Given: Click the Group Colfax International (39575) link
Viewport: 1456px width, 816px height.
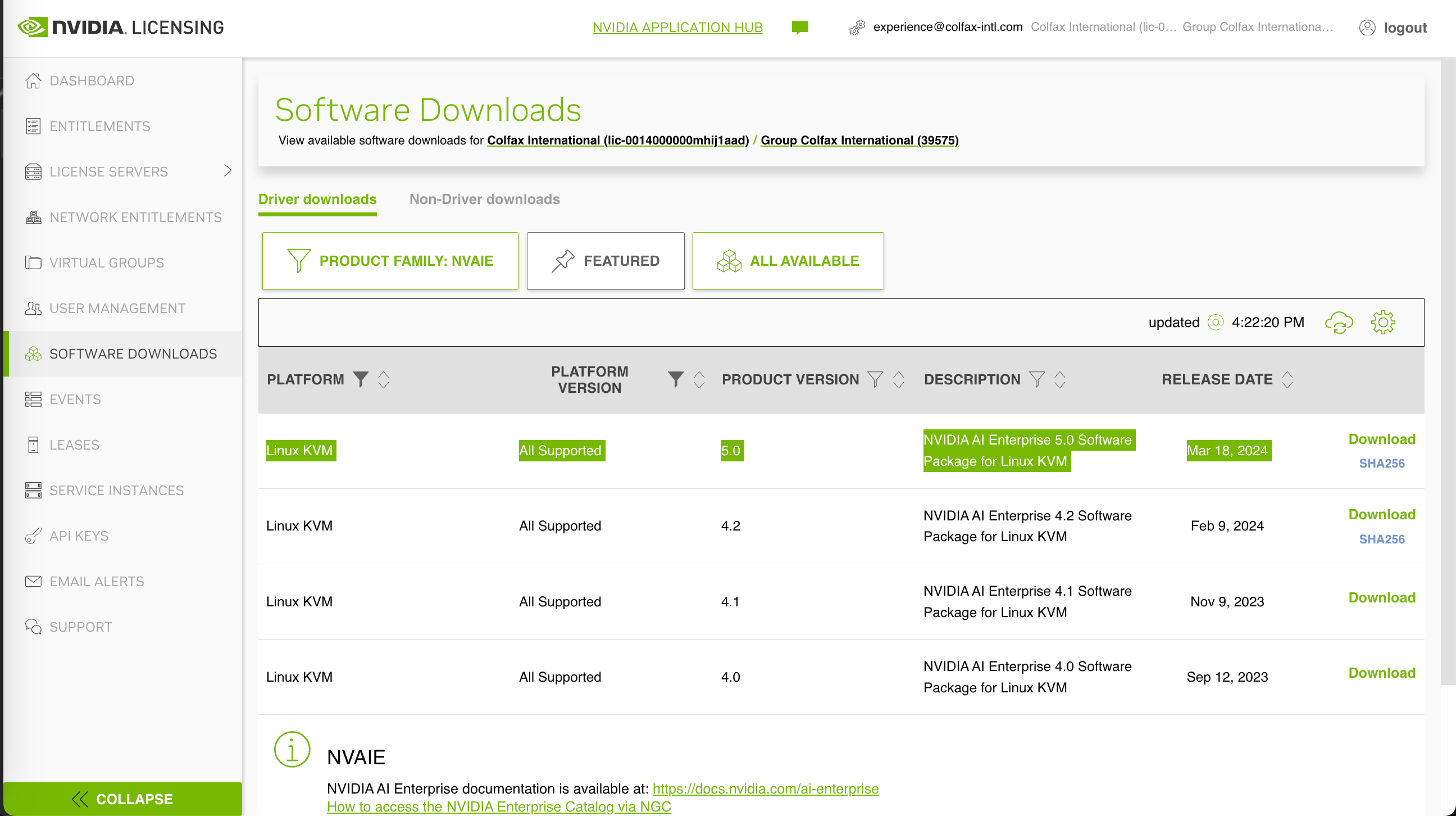Looking at the screenshot, I should (859, 140).
